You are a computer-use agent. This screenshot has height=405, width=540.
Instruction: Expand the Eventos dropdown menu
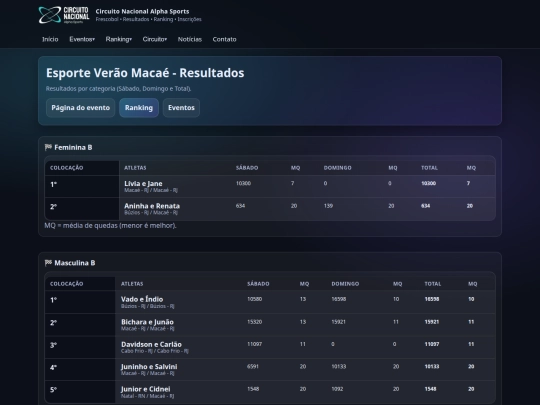82,39
